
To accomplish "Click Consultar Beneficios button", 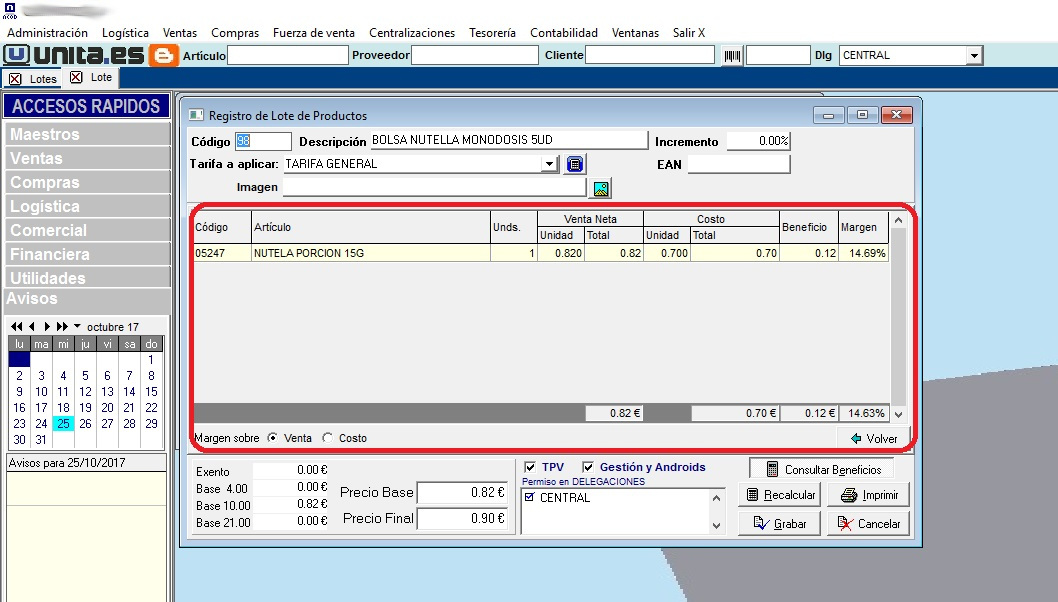I will (821, 469).
